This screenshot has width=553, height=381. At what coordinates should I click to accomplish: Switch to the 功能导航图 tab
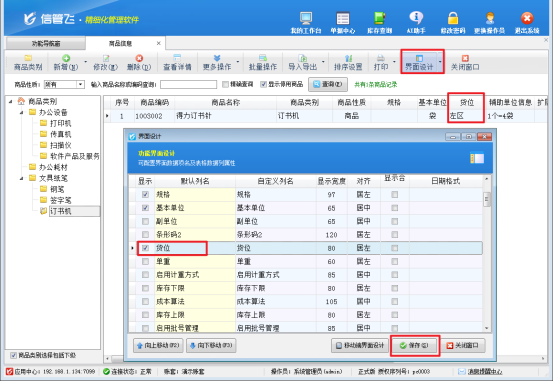46,43
